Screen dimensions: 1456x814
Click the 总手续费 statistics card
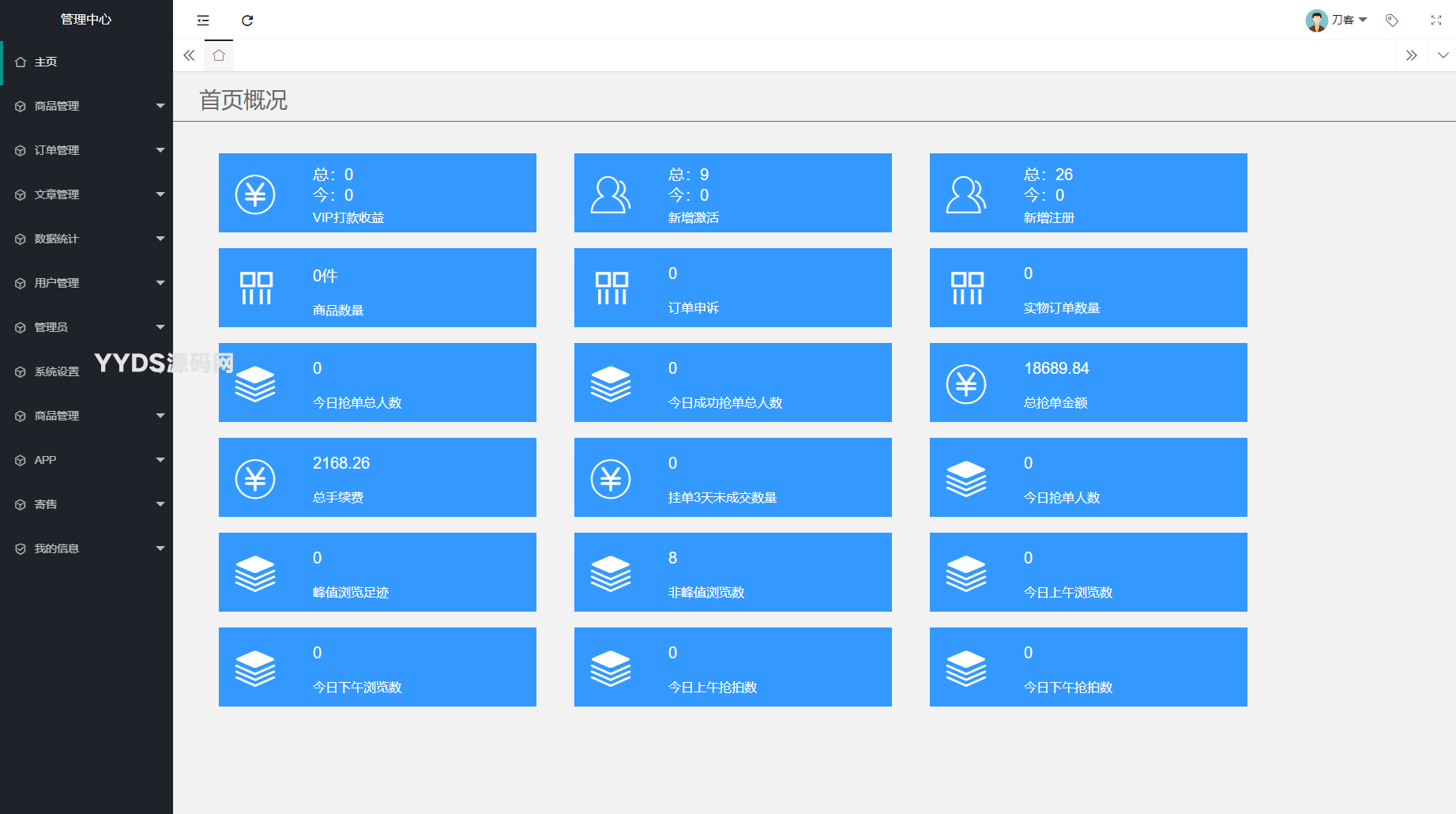point(377,477)
